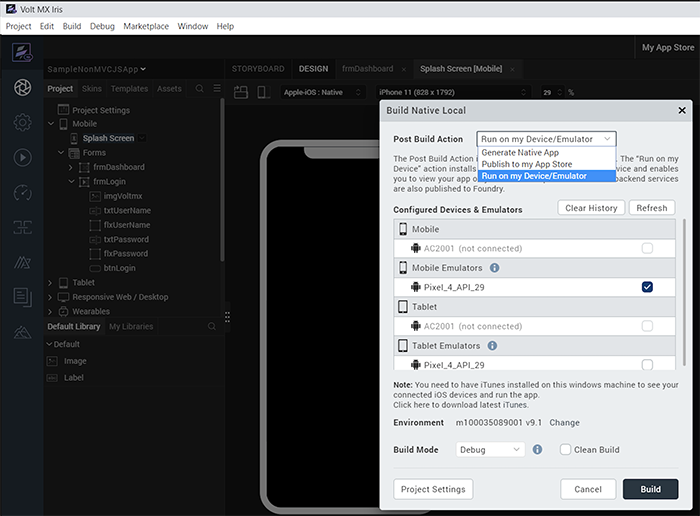Click the Tablet Emulators info icon
The image size is (700, 516).
click(x=493, y=346)
